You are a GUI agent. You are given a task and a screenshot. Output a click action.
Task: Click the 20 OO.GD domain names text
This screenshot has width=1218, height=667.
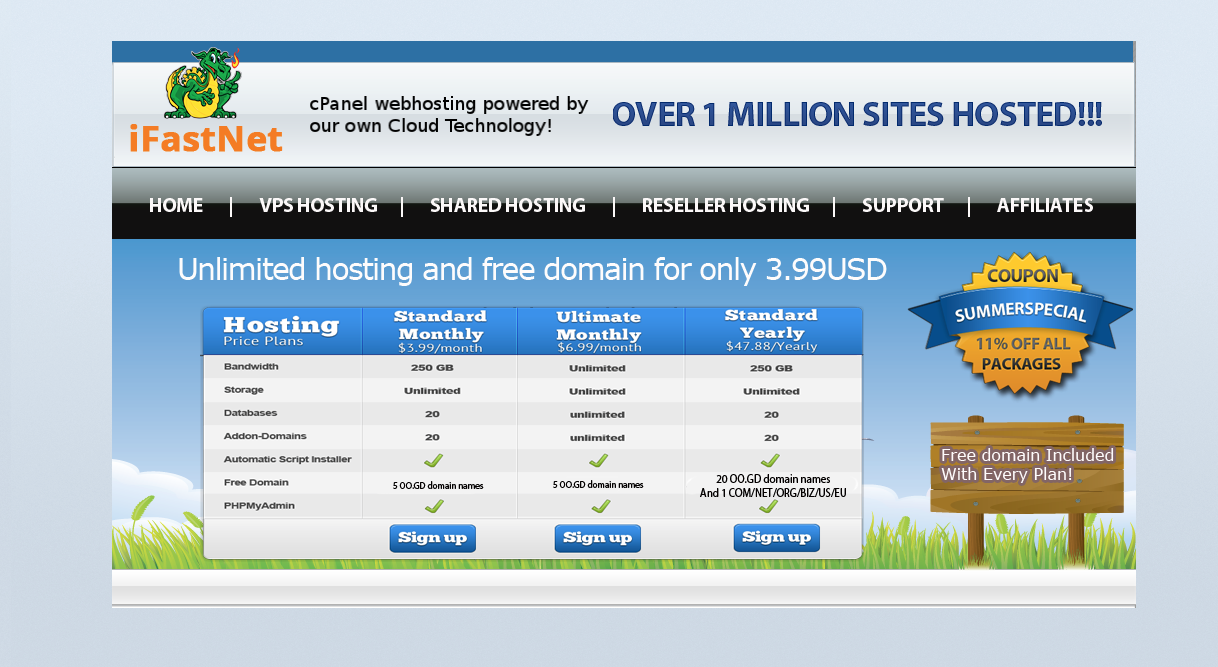coord(773,479)
